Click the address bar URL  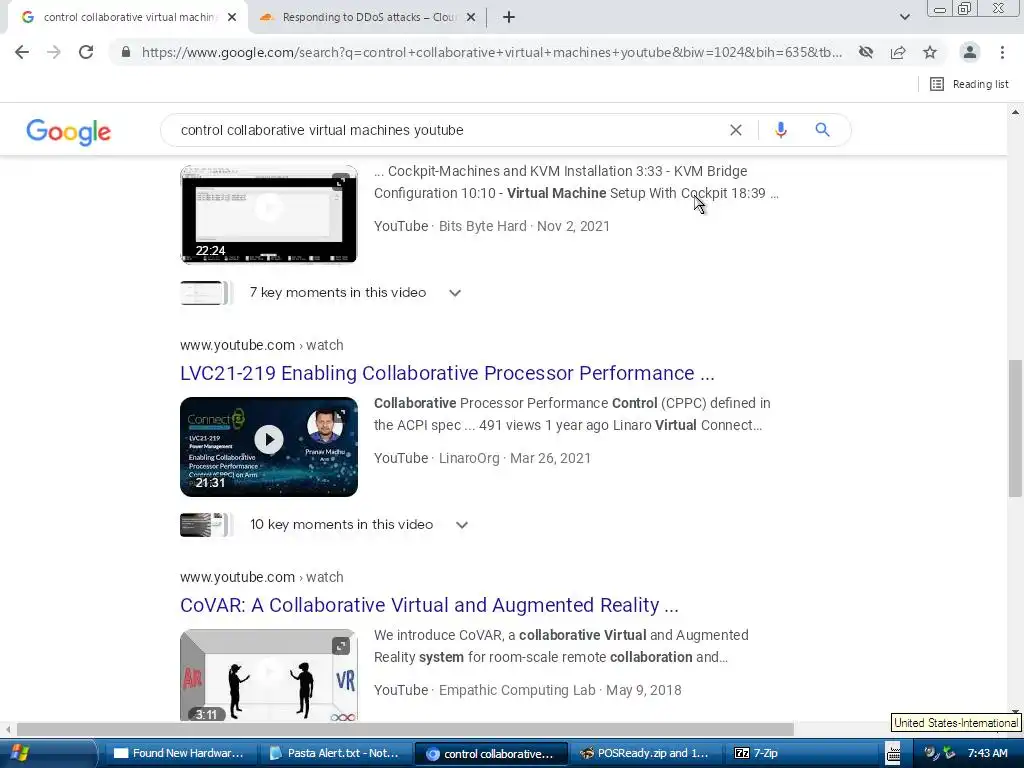pyautogui.click(x=491, y=52)
